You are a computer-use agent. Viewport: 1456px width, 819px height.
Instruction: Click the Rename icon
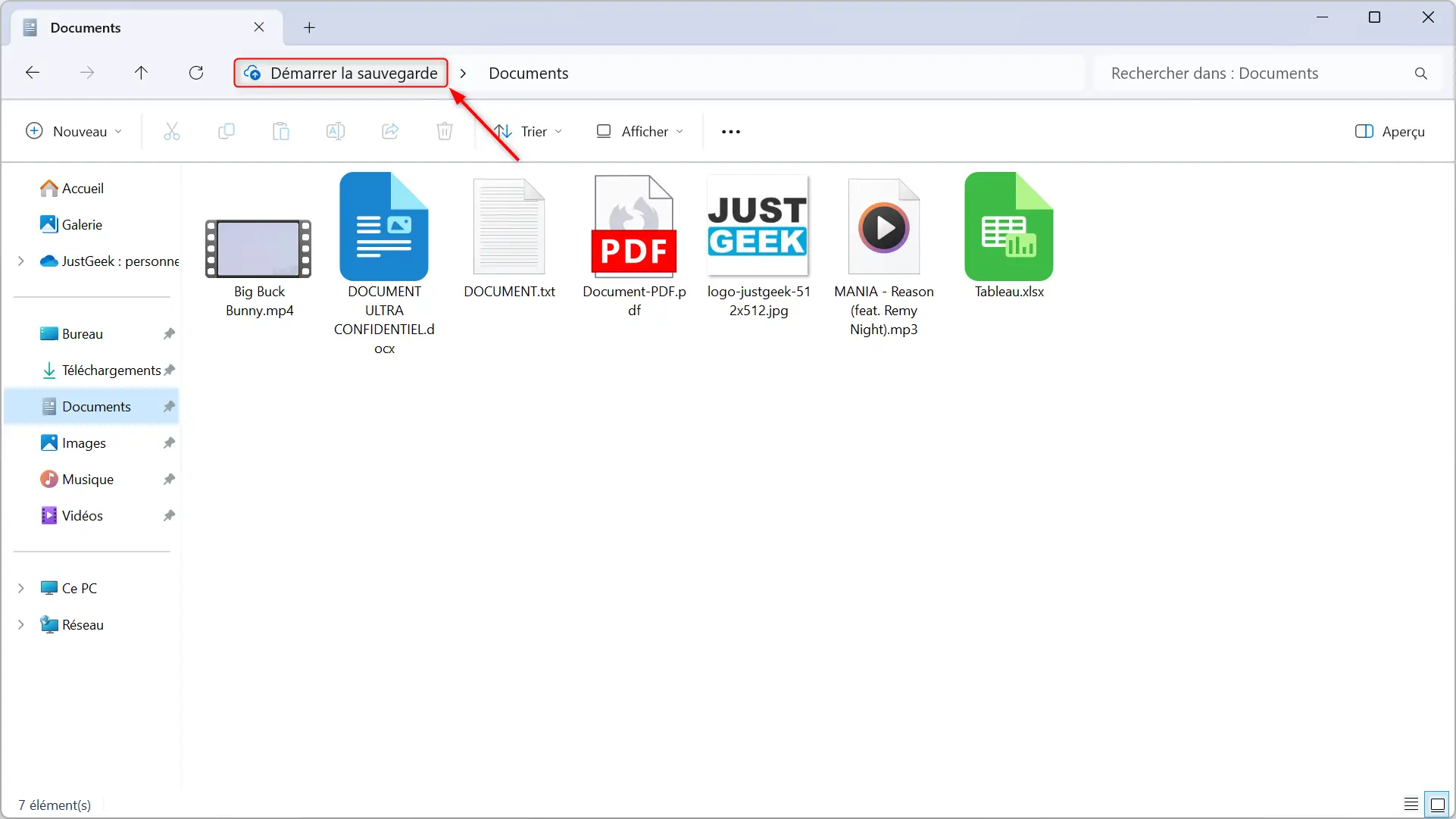(336, 132)
